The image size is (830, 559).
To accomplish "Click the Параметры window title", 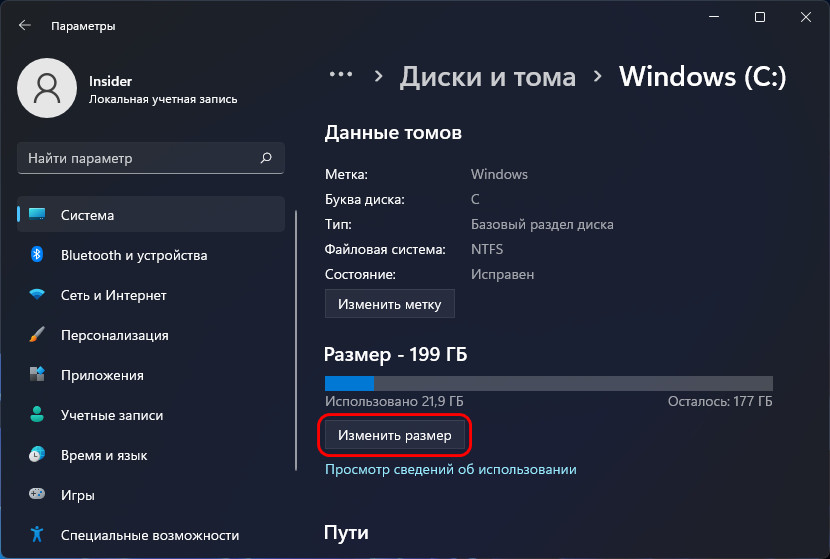I will click(83, 26).
